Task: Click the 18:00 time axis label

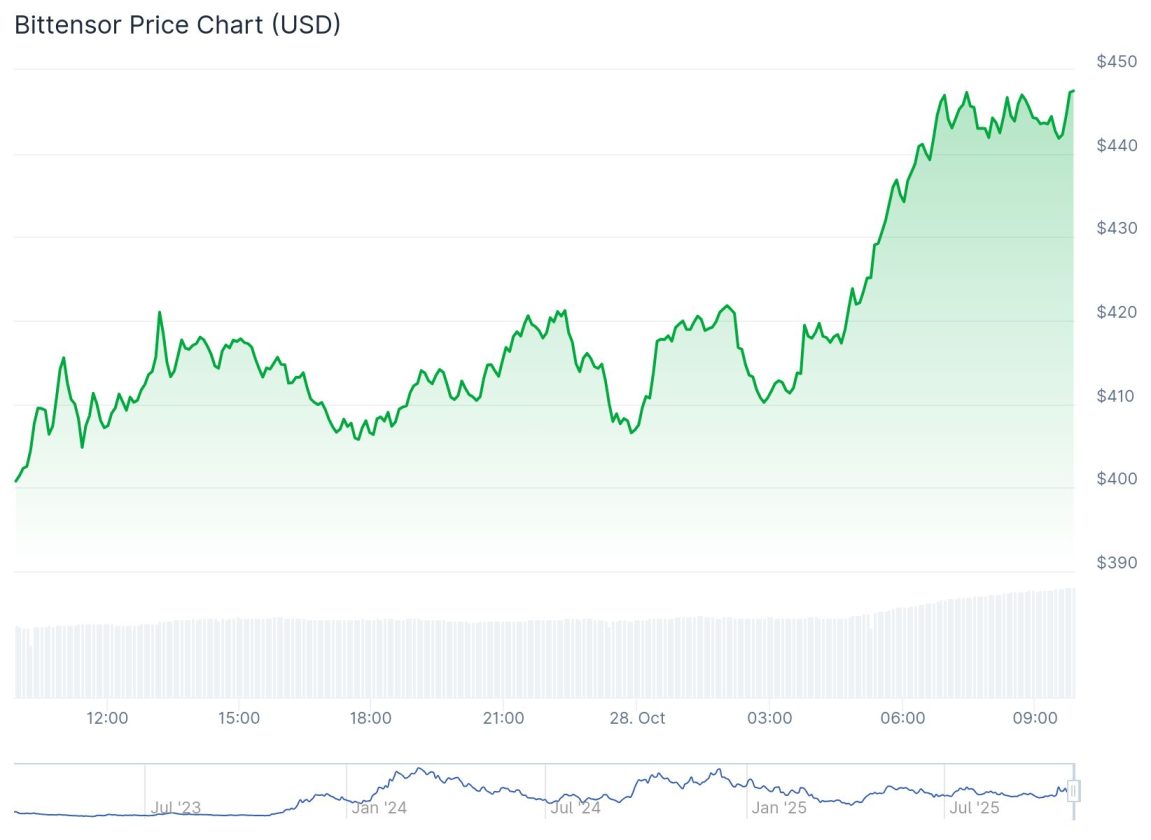Action: 370,718
